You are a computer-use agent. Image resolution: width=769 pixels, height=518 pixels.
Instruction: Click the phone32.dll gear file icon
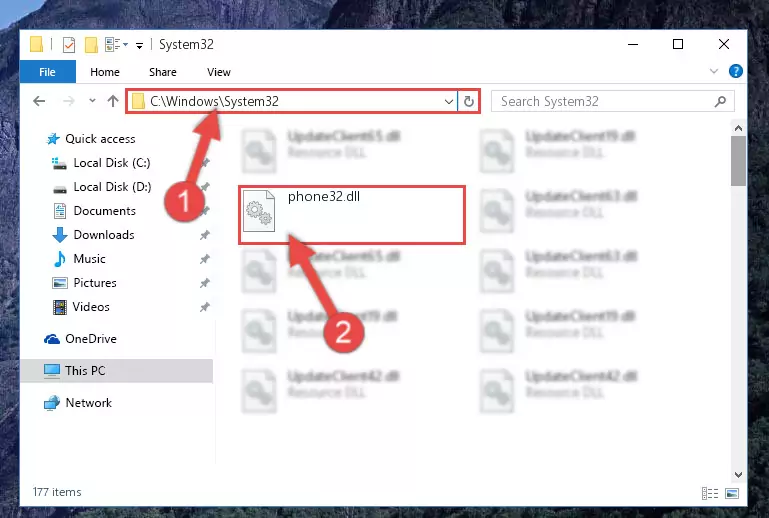point(259,211)
